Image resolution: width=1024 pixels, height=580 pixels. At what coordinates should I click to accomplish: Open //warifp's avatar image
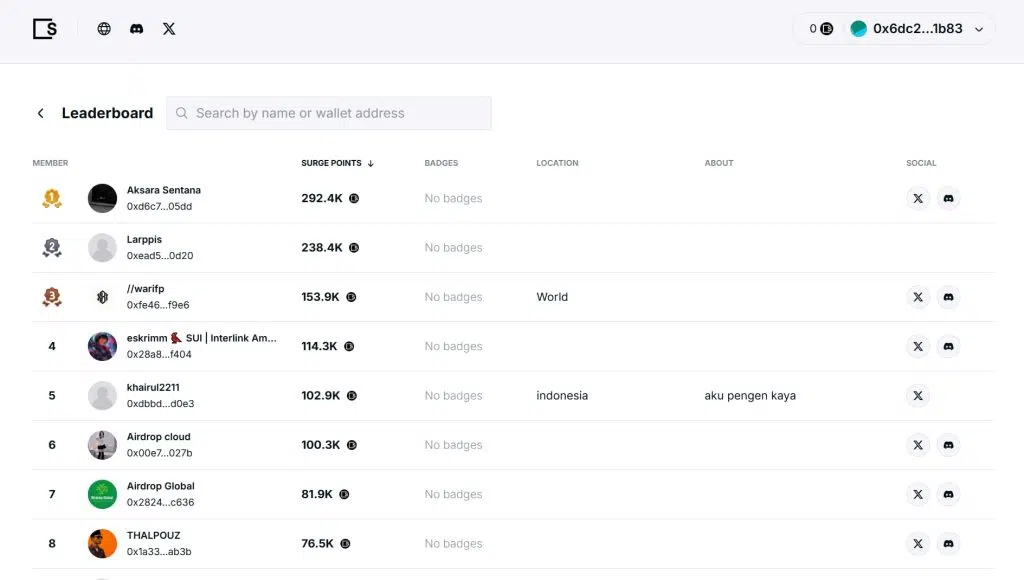pyautogui.click(x=103, y=297)
